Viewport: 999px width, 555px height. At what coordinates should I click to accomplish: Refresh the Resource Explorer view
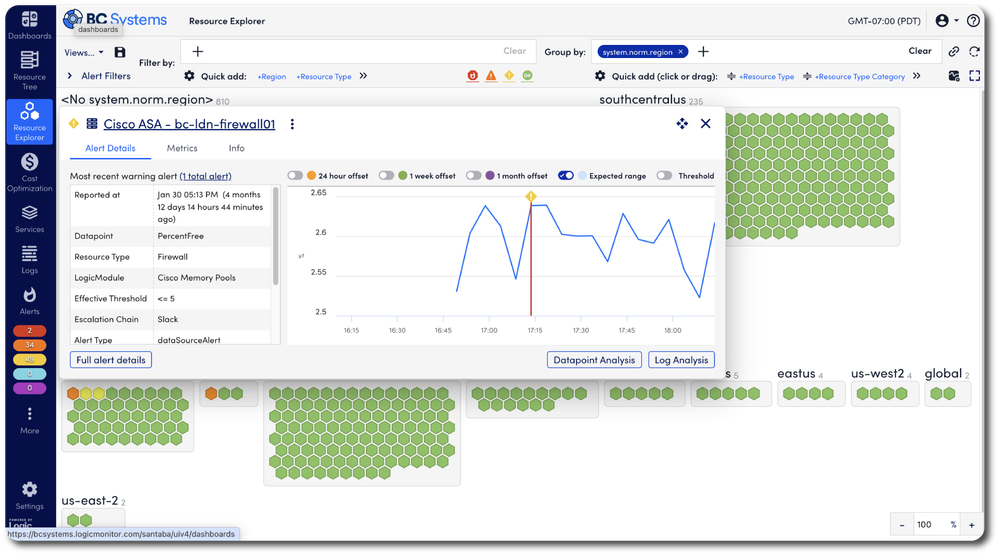[x=974, y=52]
